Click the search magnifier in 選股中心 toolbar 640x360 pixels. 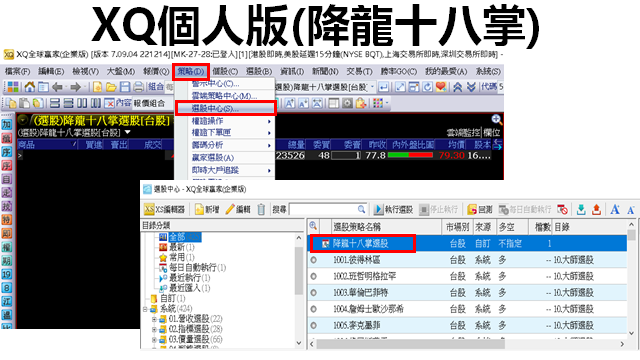click(x=361, y=209)
